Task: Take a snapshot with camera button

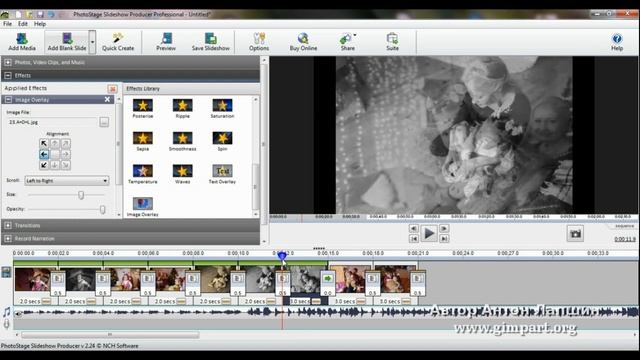Action: (x=575, y=234)
